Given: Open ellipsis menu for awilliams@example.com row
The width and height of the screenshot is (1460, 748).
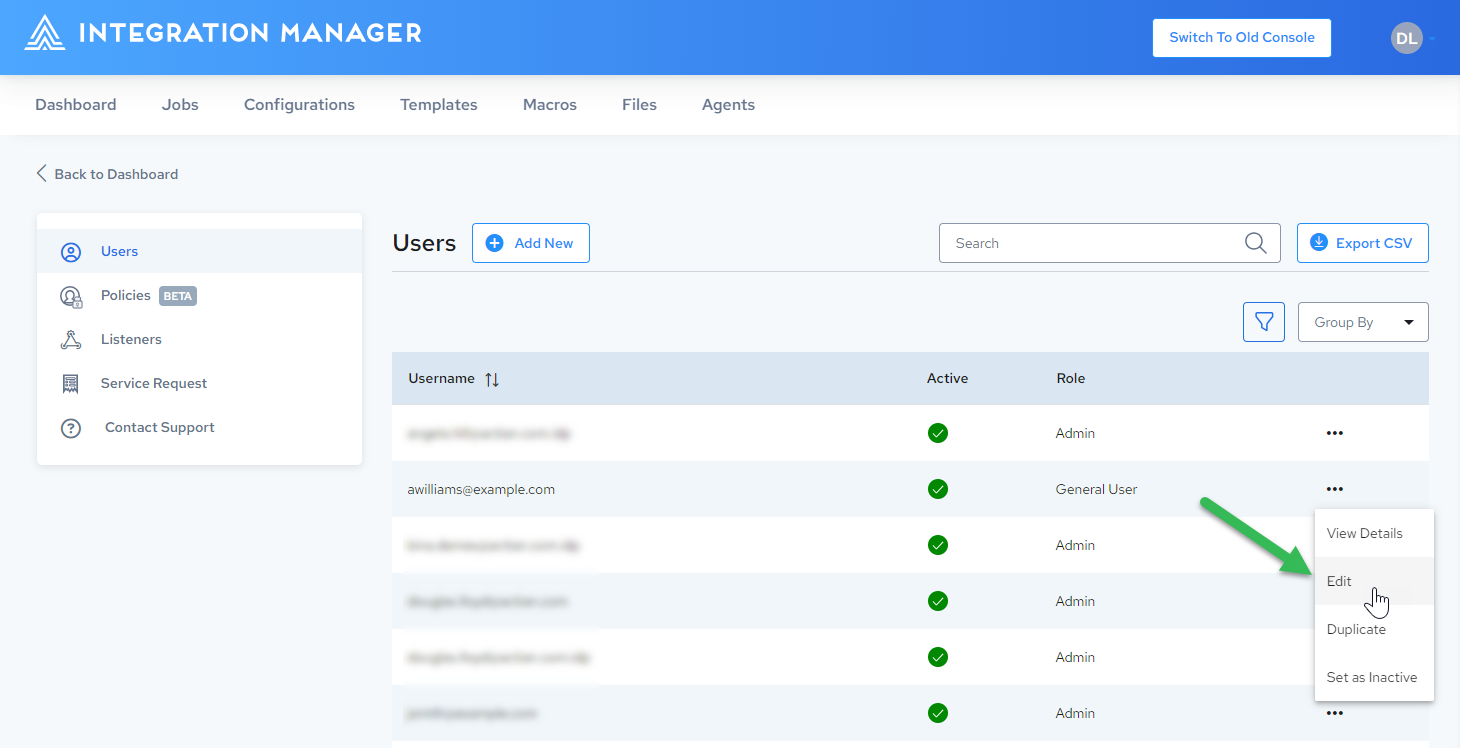Looking at the screenshot, I should [x=1334, y=489].
